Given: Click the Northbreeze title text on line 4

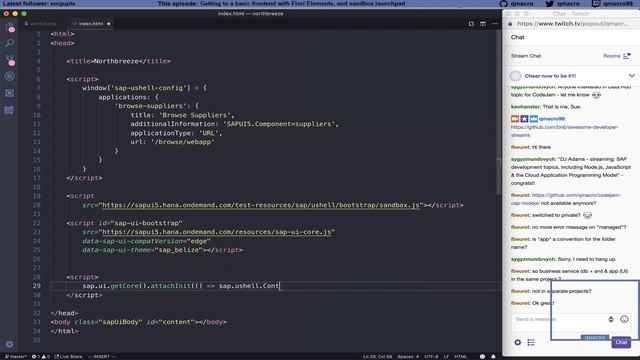Looking at the screenshot, I should (x=116, y=61).
